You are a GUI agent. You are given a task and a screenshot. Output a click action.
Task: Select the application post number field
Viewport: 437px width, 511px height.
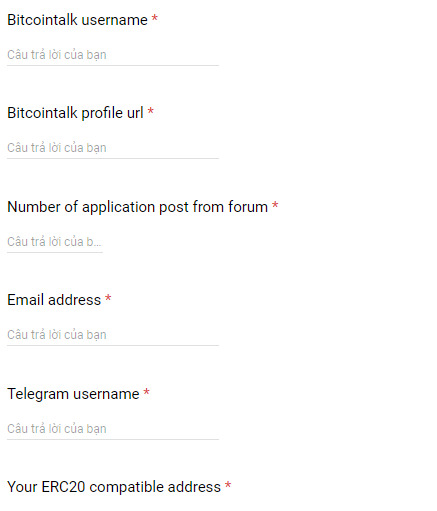pyautogui.click(x=55, y=242)
